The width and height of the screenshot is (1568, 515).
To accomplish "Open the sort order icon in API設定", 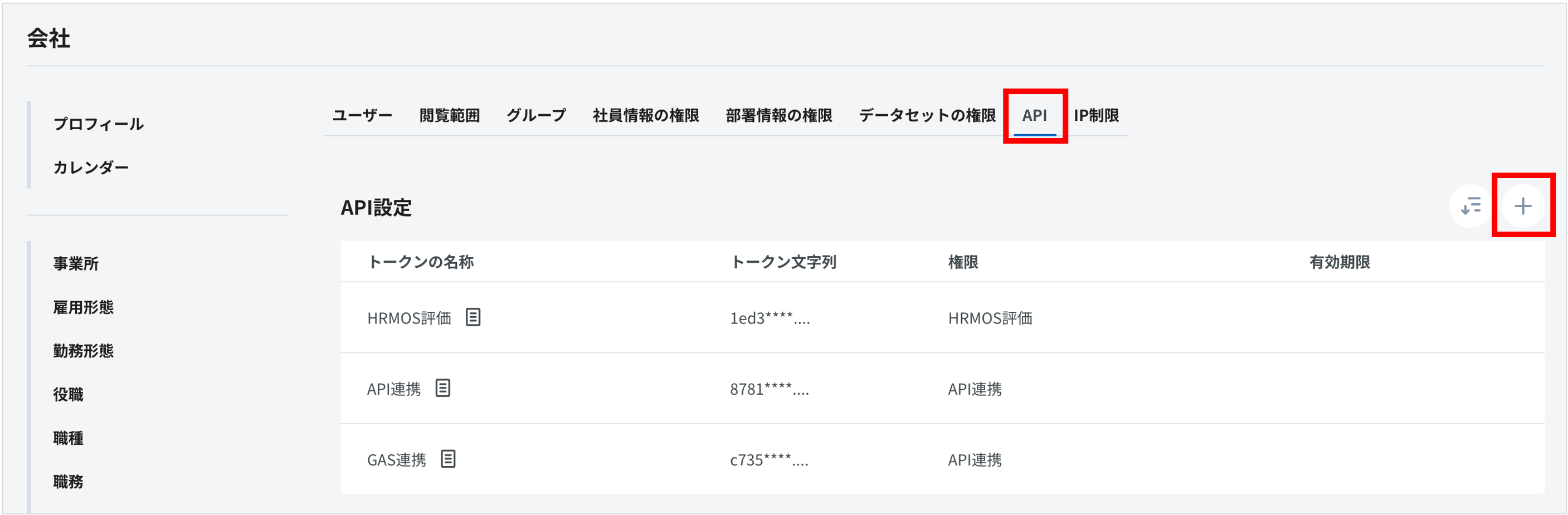I will [x=1470, y=206].
